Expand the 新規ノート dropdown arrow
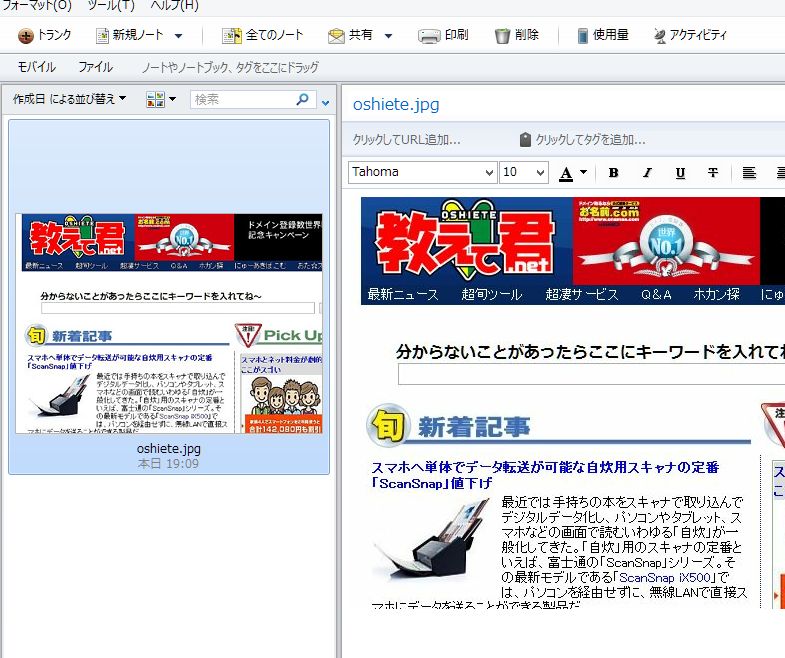The height and width of the screenshot is (658, 785). pos(178,36)
